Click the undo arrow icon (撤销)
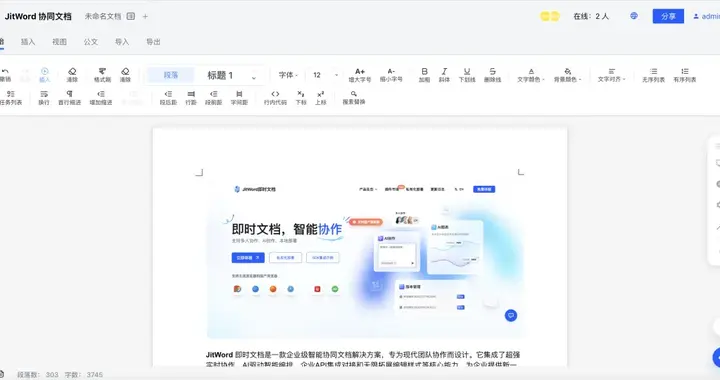 5,75
